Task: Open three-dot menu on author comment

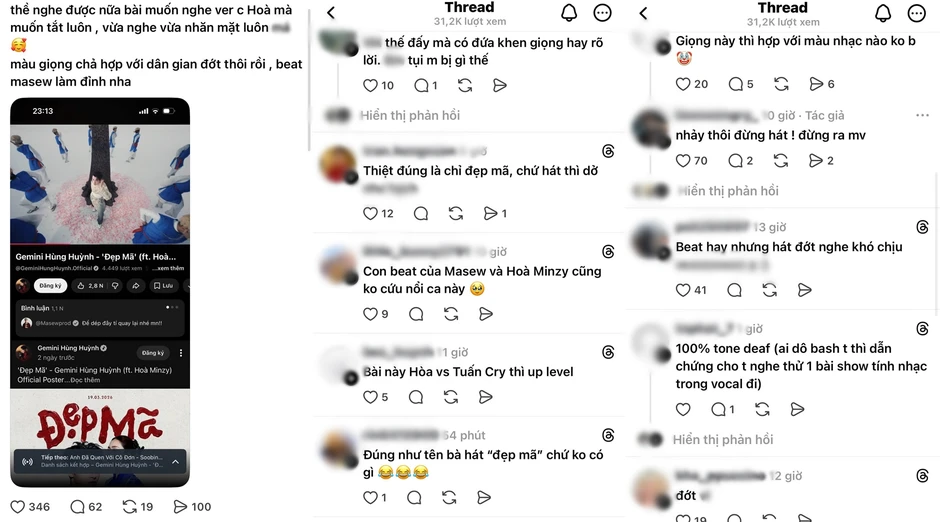Action: (922, 115)
